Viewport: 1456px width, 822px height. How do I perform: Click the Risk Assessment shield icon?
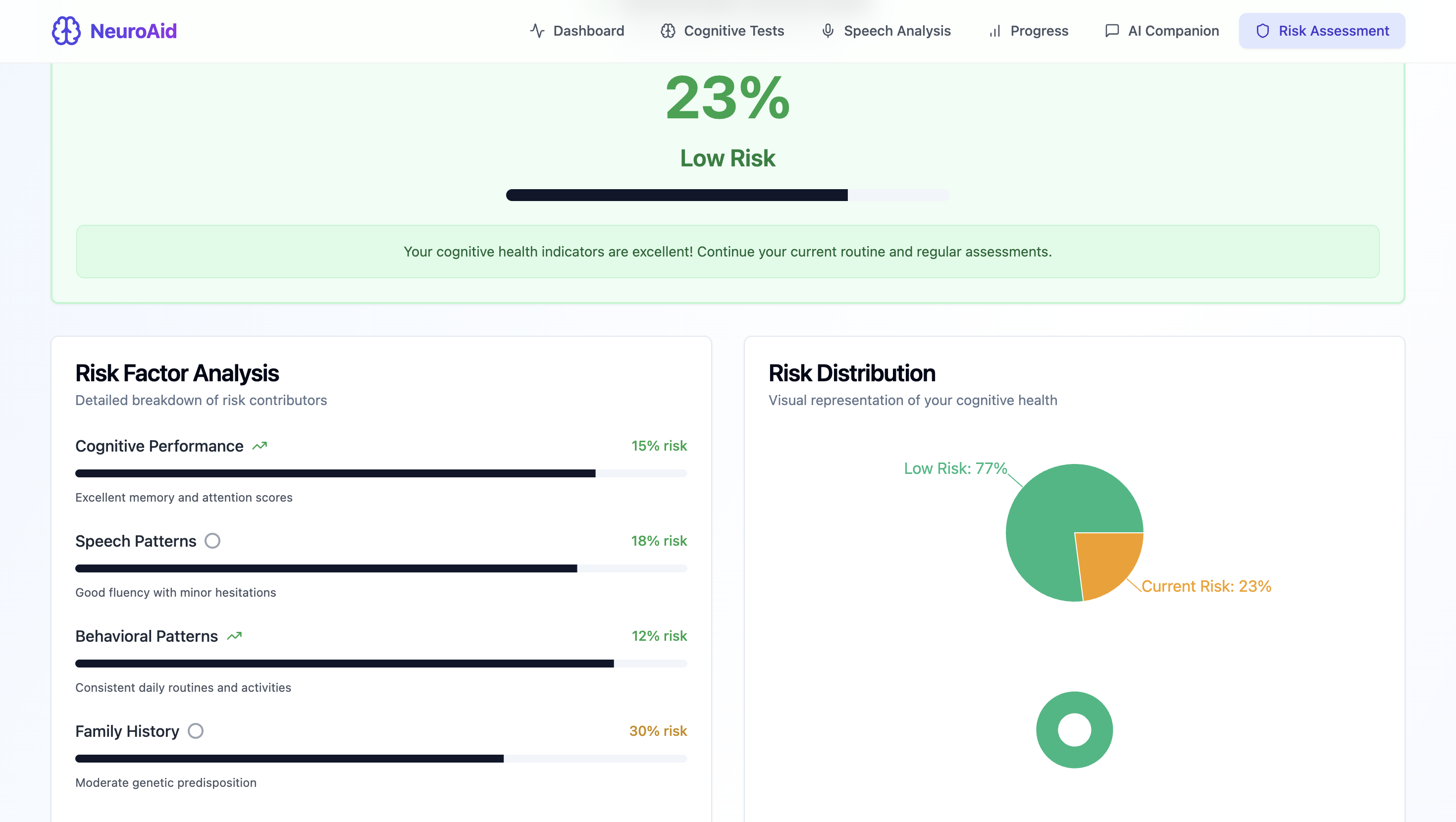[x=1263, y=31]
